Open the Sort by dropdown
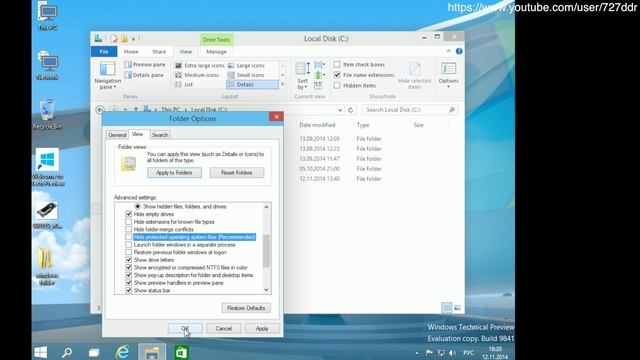 pos(302,76)
